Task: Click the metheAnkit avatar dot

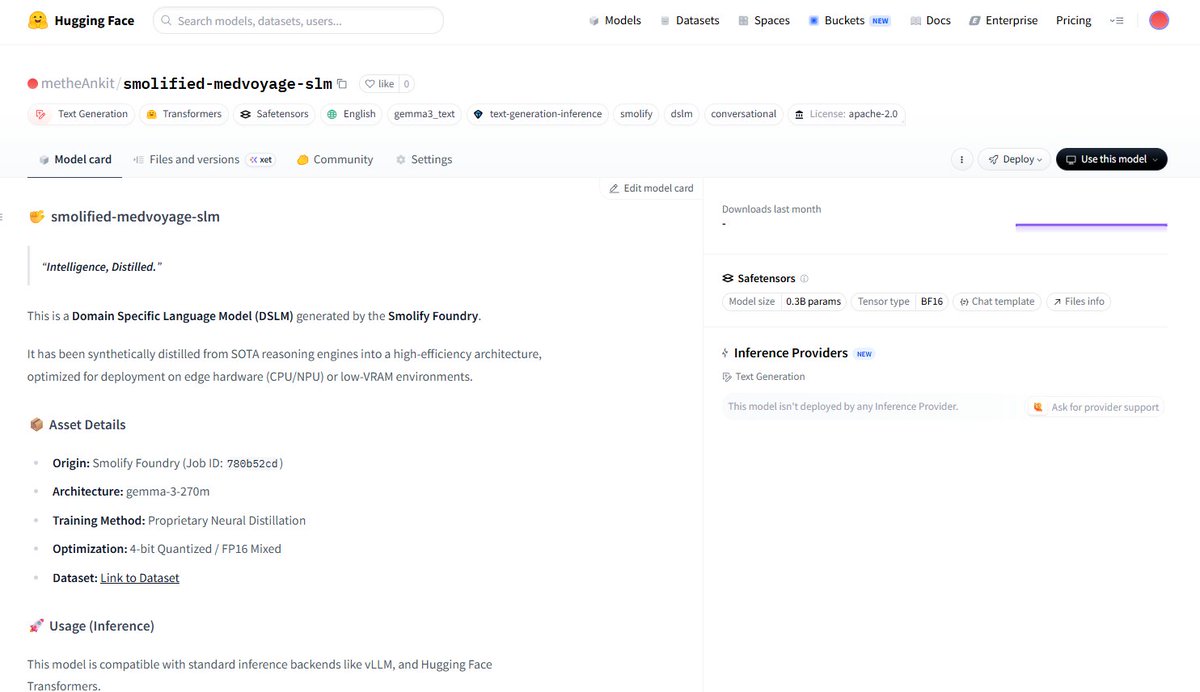Action: point(33,84)
